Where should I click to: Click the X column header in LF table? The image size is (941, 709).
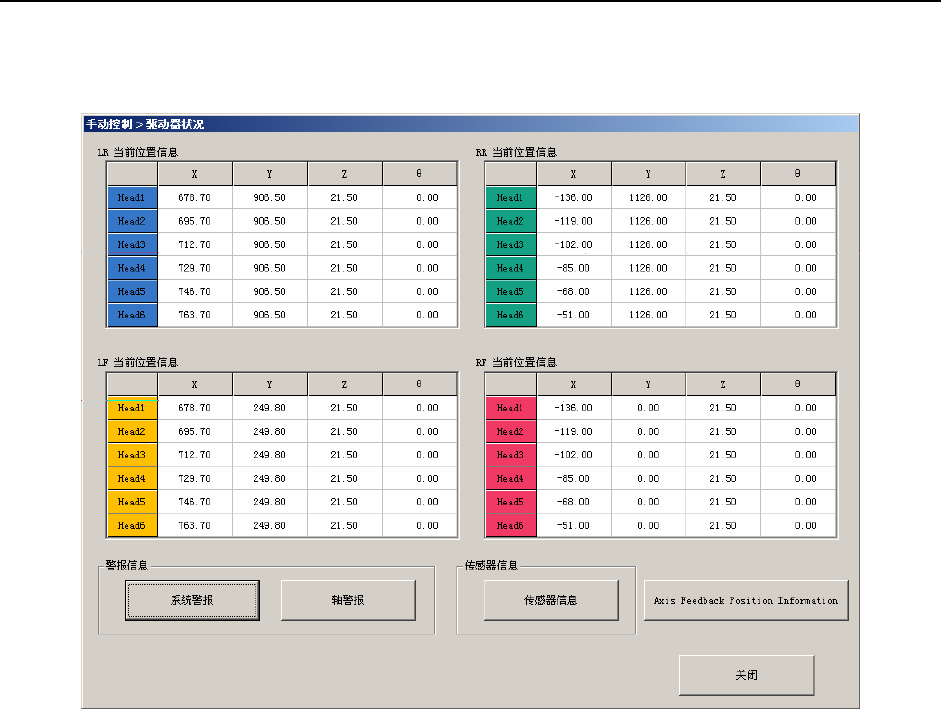(195, 384)
